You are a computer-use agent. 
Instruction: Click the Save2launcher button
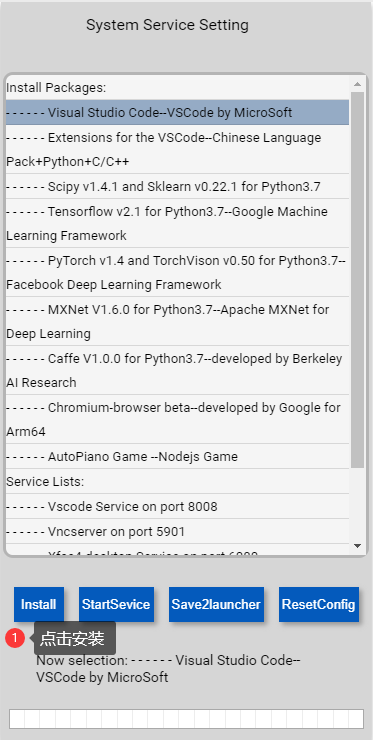point(216,604)
